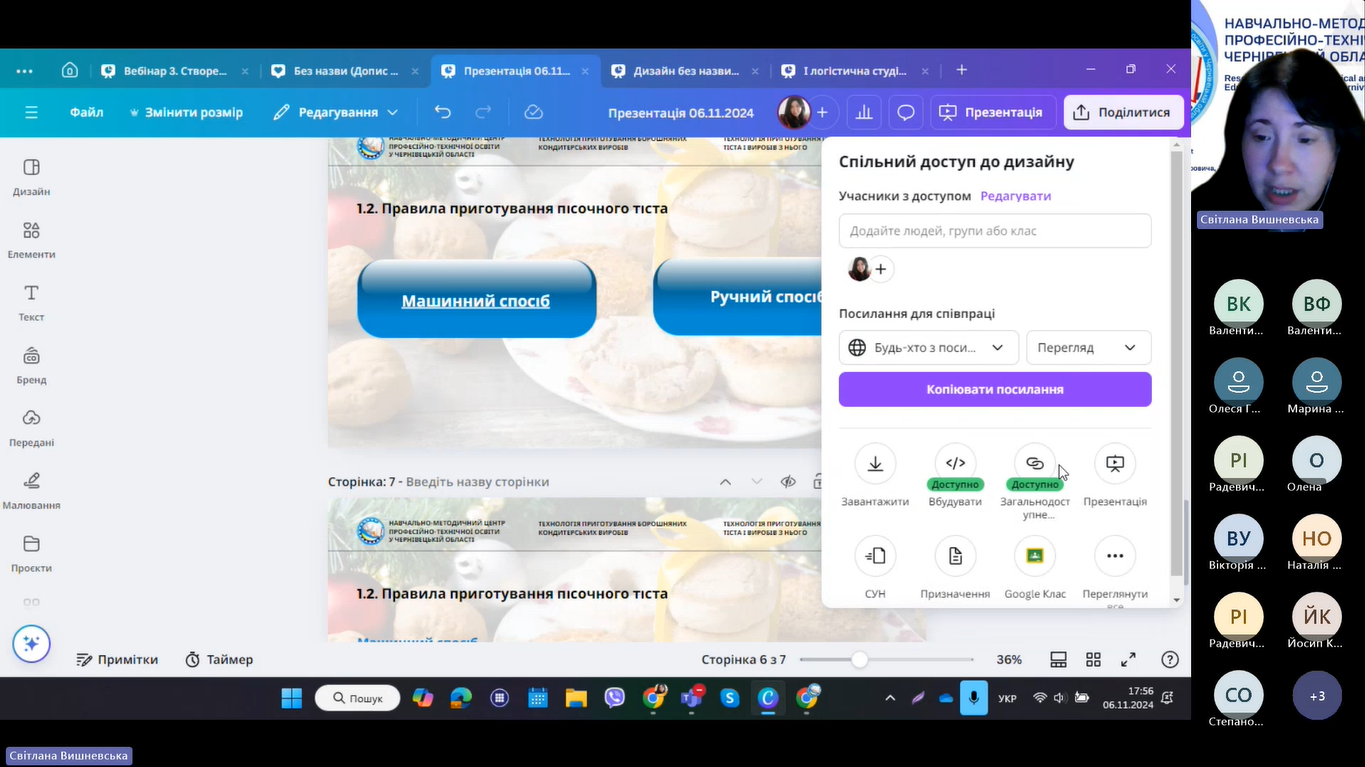
Task: Open the comments speech bubble icon
Action: click(906, 112)
